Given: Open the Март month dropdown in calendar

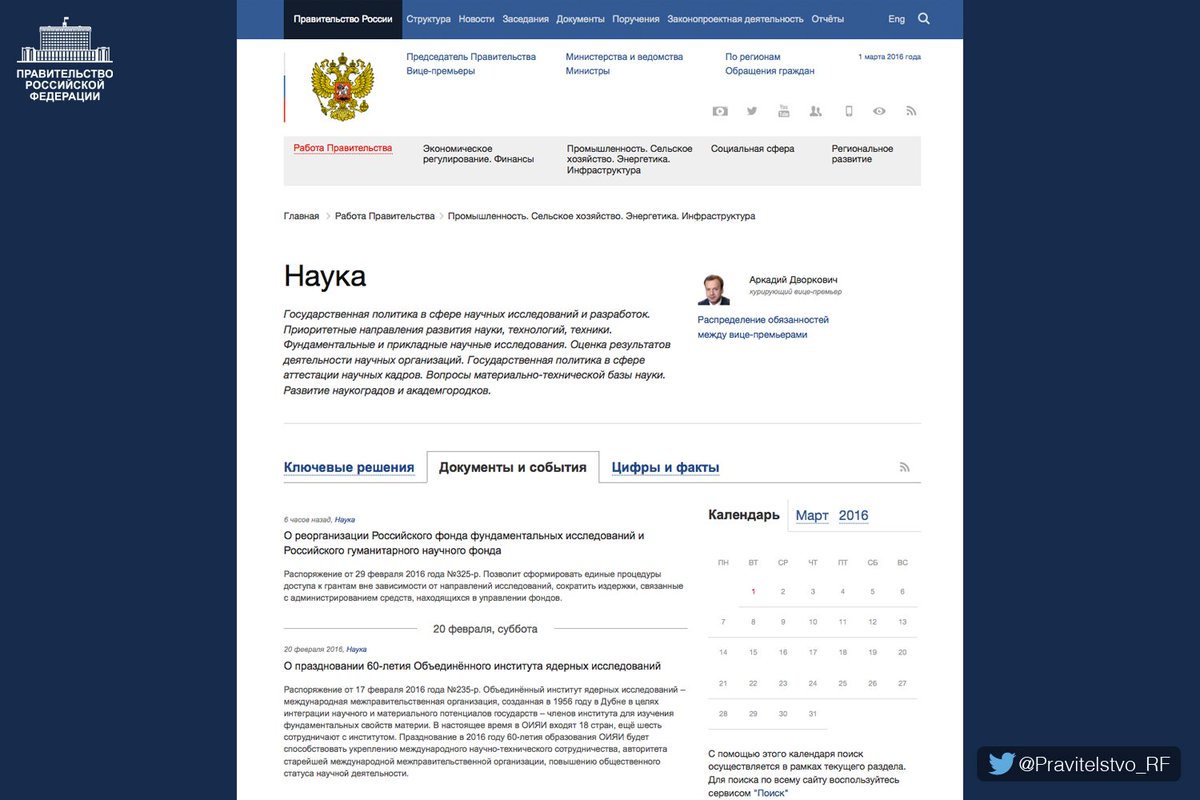Looking at the screenshot, I should 812,516.
